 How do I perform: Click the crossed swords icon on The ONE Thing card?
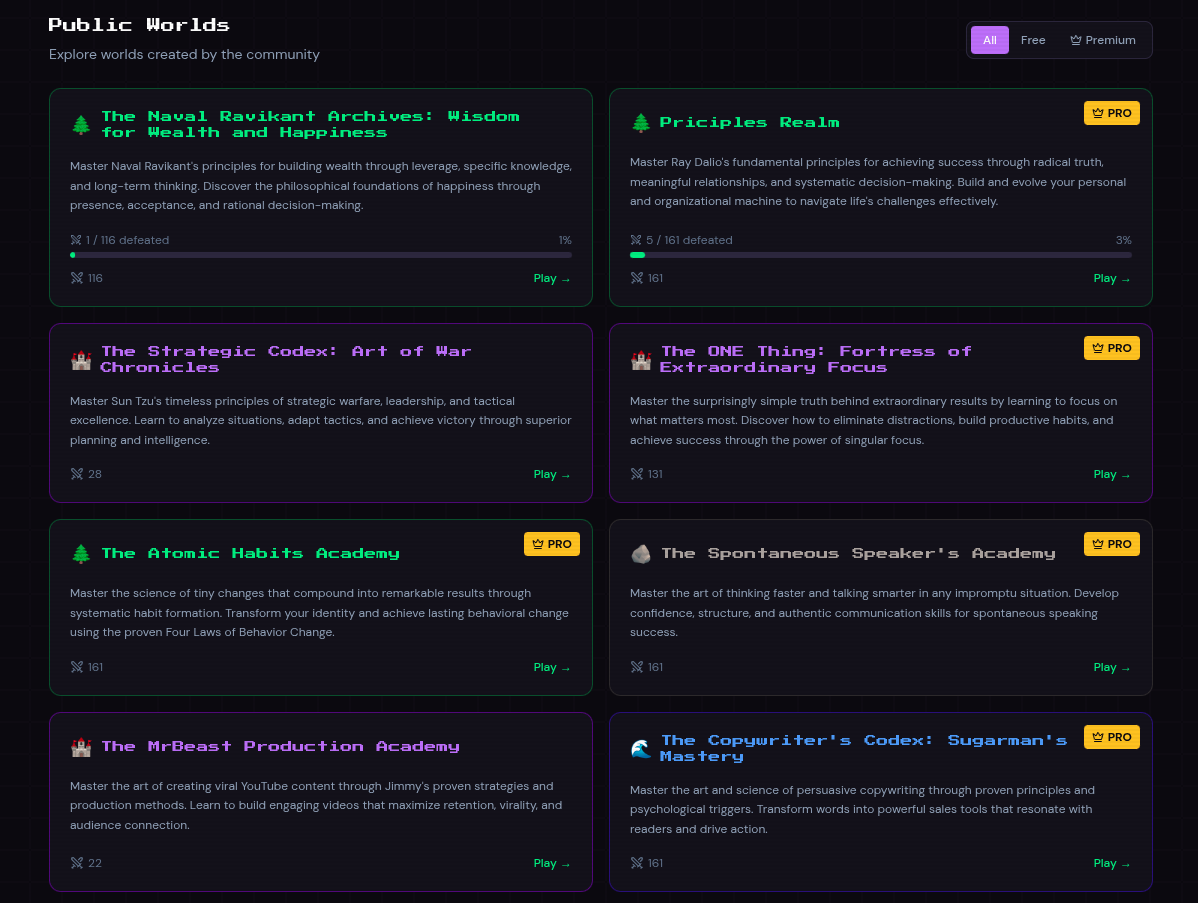637,474
